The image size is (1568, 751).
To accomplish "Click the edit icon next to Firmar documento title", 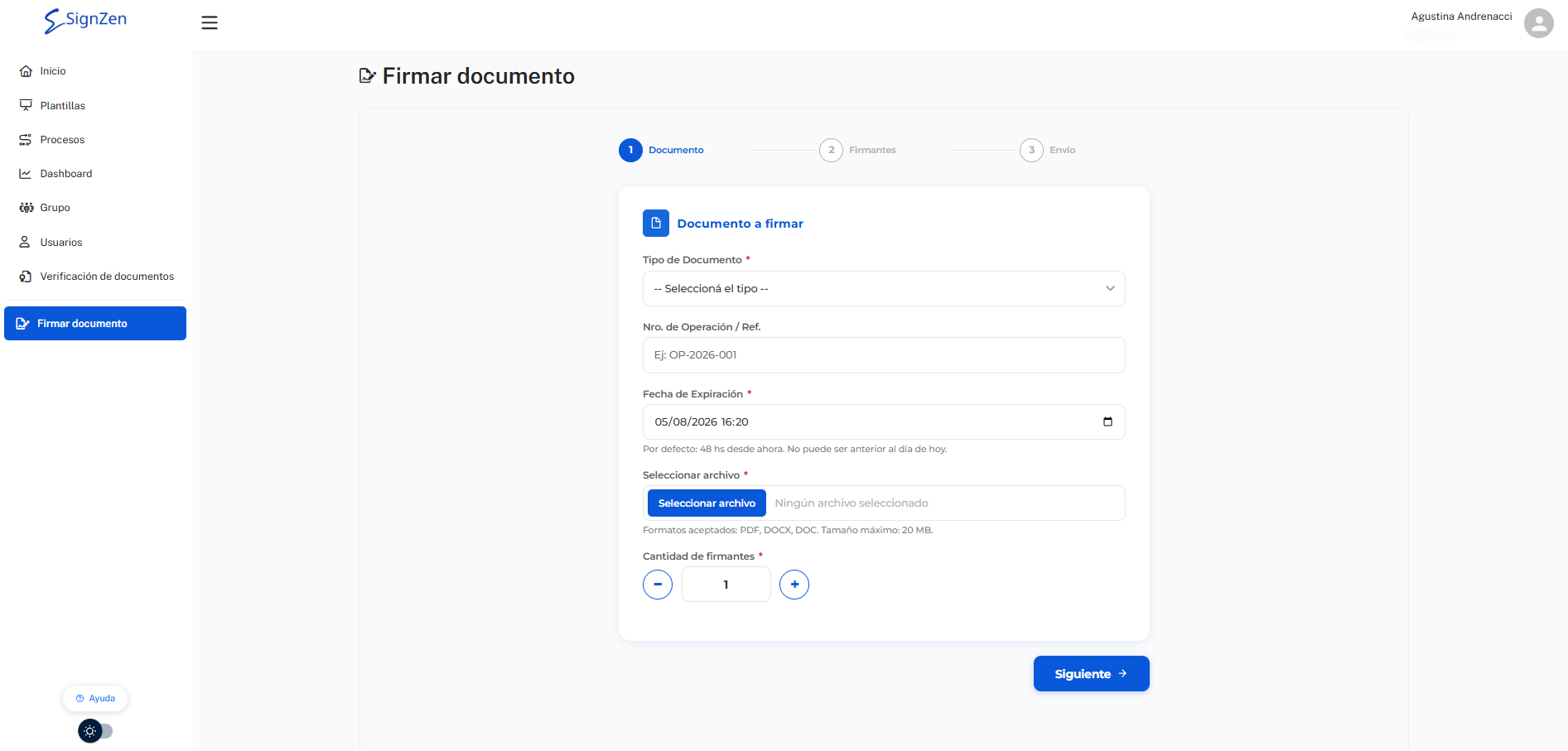I will 368,76.
